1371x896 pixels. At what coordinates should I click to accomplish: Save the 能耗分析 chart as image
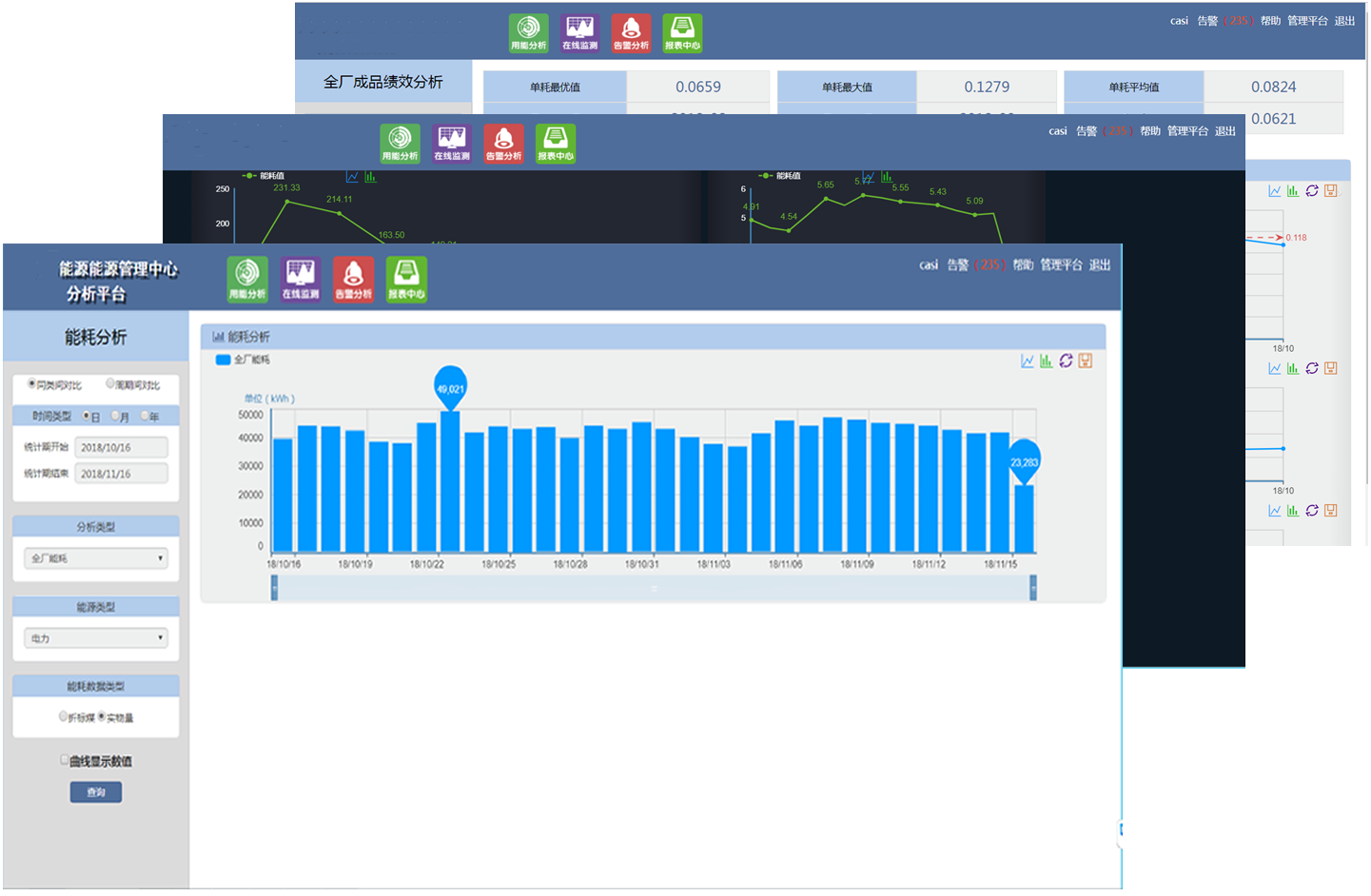(1086, 360)
